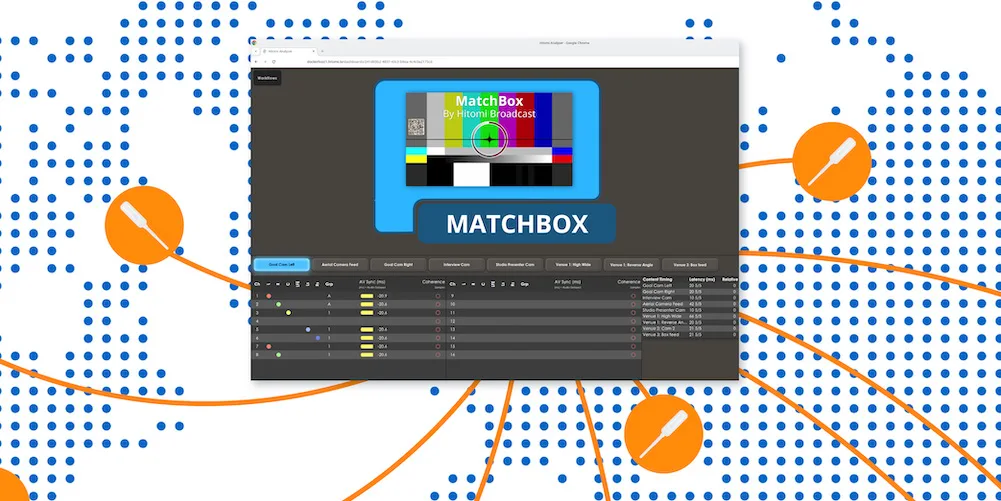Switch to the Aerial Camera Feed tab
The width and height of the screenshot is (1001, 501).
339,265
